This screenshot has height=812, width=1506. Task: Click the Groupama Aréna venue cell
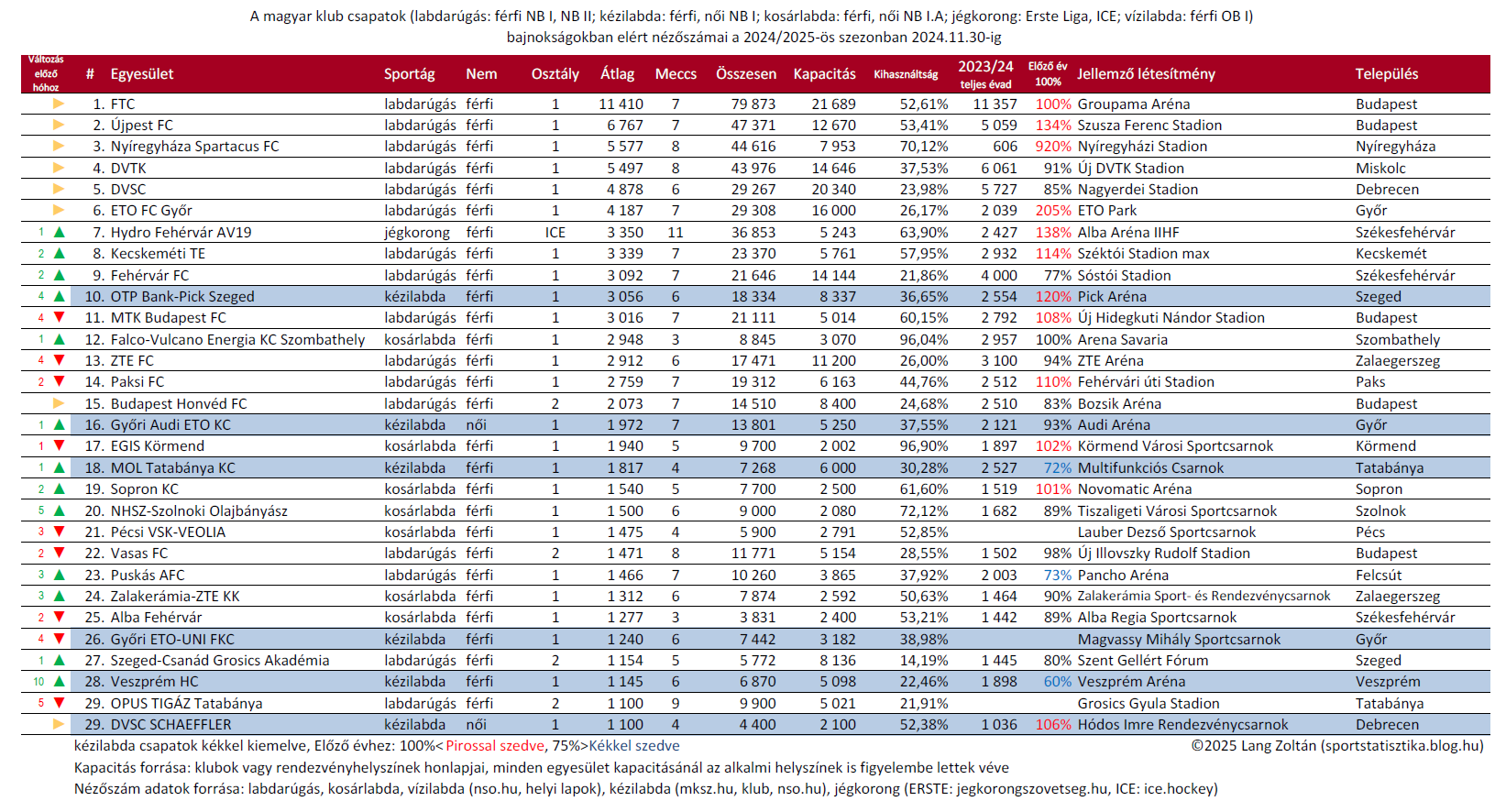point(1134,104)
